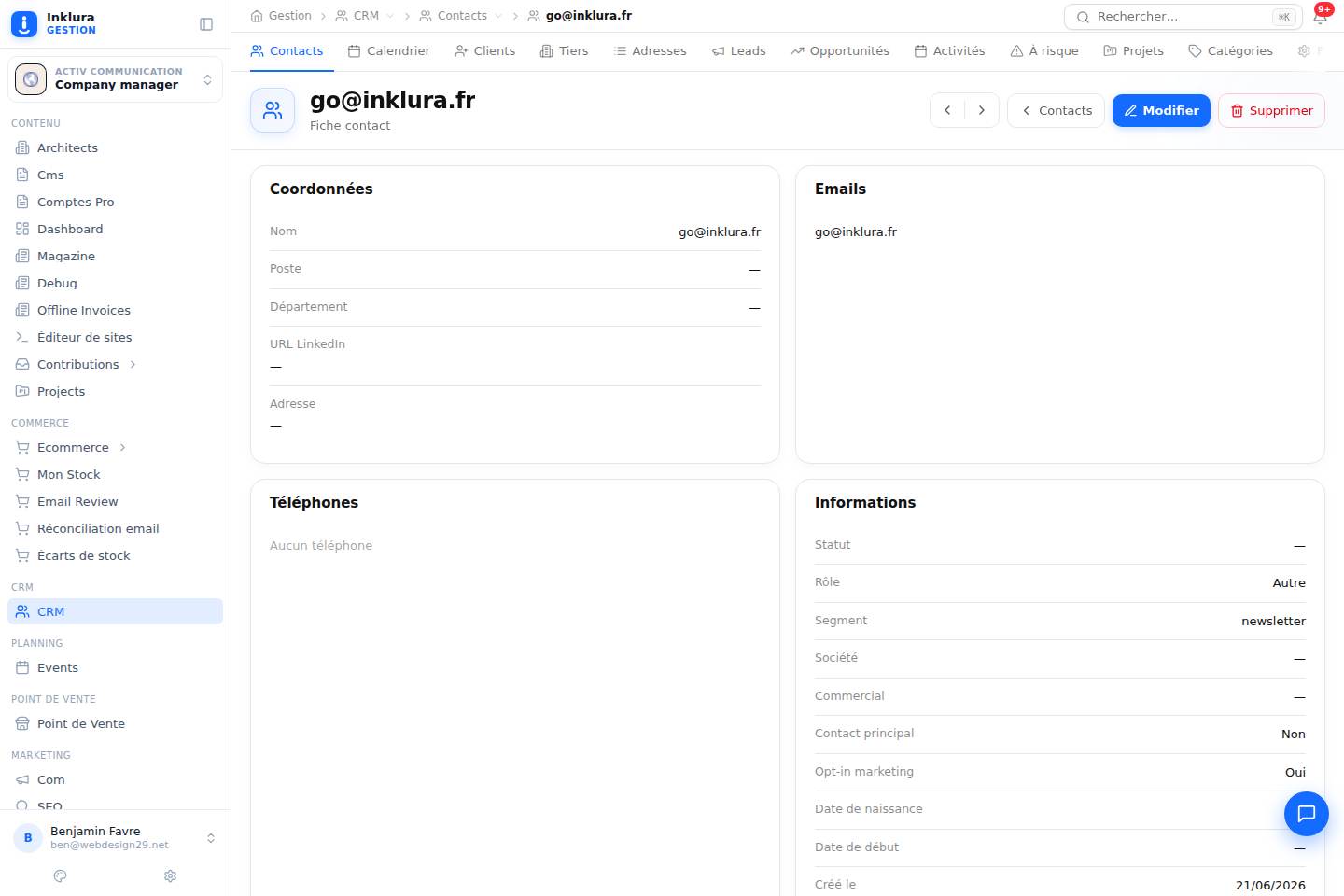Click the Modifier button

(x=1161, y=110)
